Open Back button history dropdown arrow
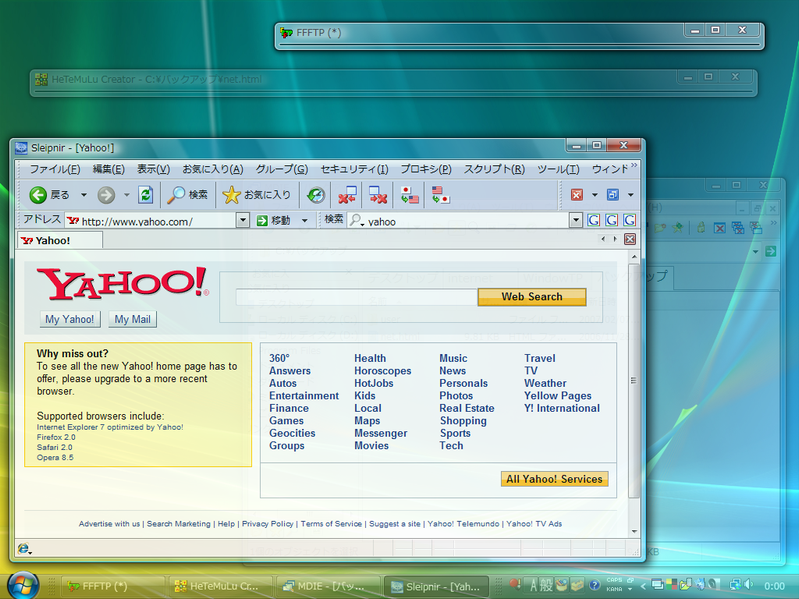The image size is (799, 599). 84,195
